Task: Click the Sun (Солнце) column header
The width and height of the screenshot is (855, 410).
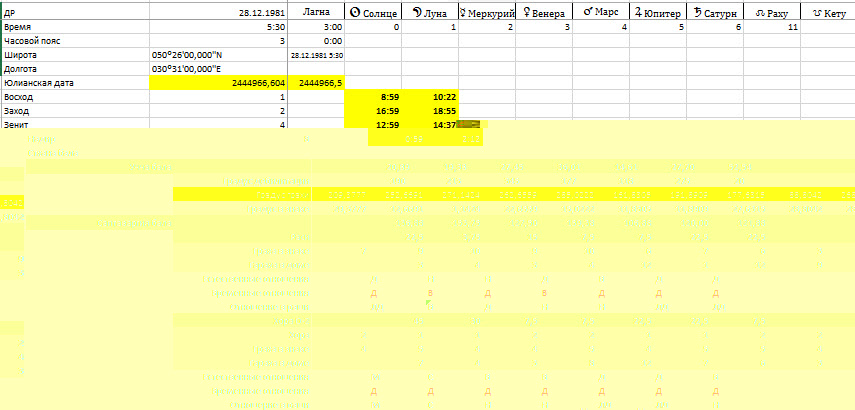Action: pos(373,12)
